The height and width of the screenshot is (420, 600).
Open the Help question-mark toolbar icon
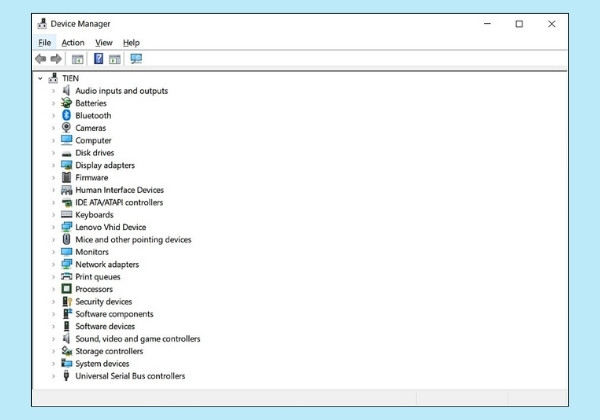pyautogui.click(x=98, y=59)
